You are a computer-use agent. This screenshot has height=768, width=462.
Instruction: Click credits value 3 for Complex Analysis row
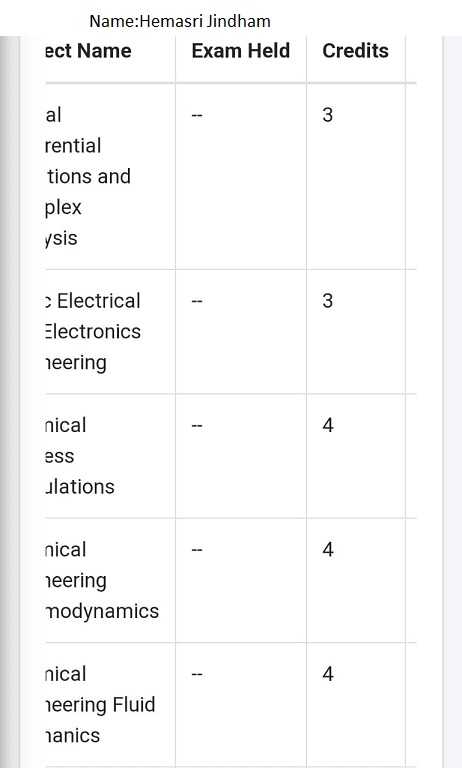tap(328, 115)
